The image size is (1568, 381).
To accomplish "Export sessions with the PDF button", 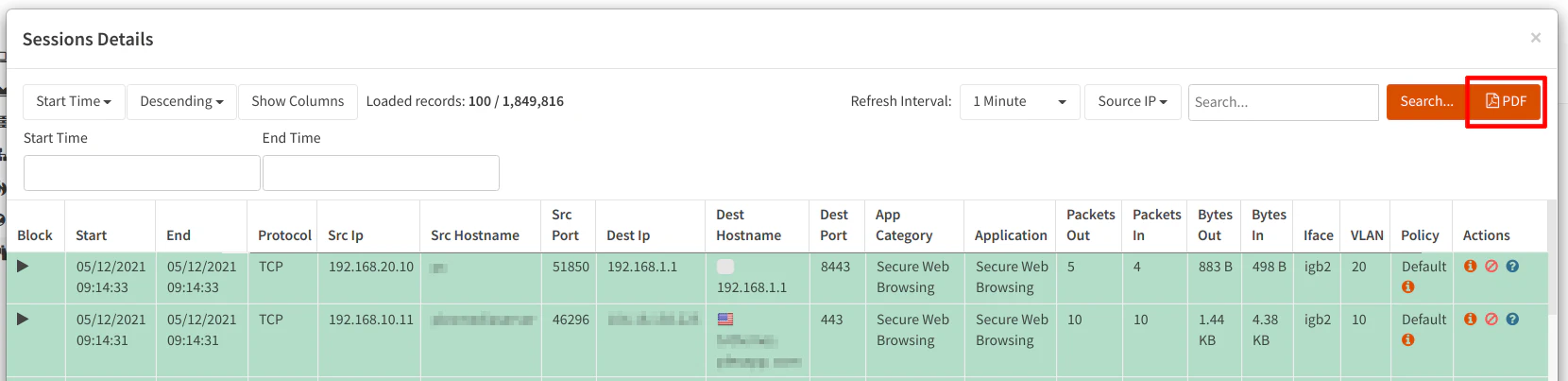I will tap(1506, 101).
